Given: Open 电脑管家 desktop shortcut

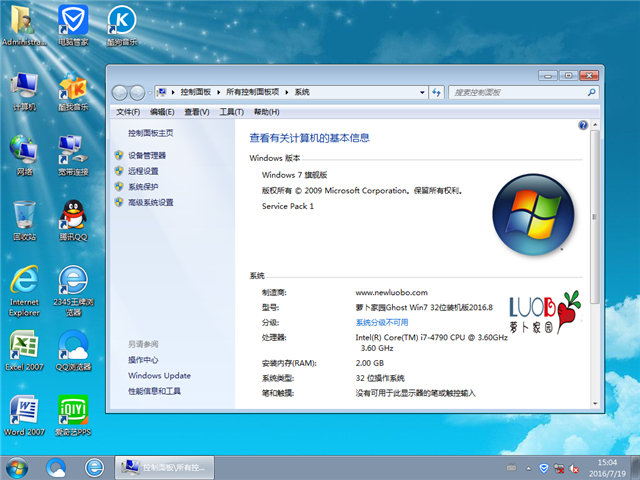Looking at the screenshot, I should (73, 24).
